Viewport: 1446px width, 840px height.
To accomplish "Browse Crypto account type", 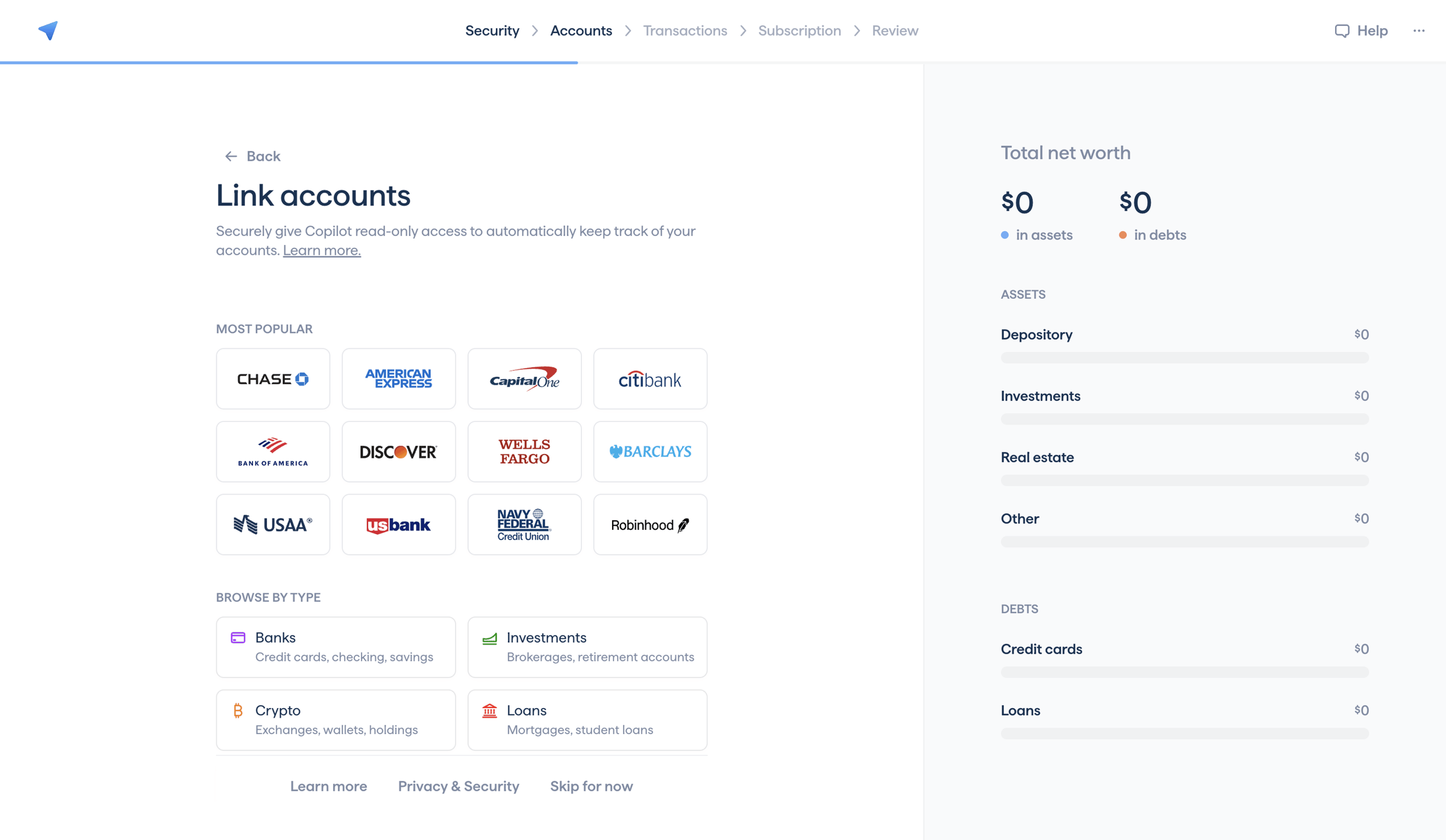I will tap(336, 720).
